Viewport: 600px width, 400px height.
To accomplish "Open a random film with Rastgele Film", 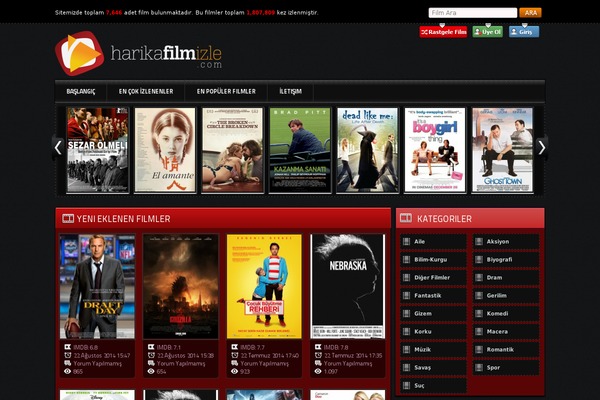I will [443, 32].
